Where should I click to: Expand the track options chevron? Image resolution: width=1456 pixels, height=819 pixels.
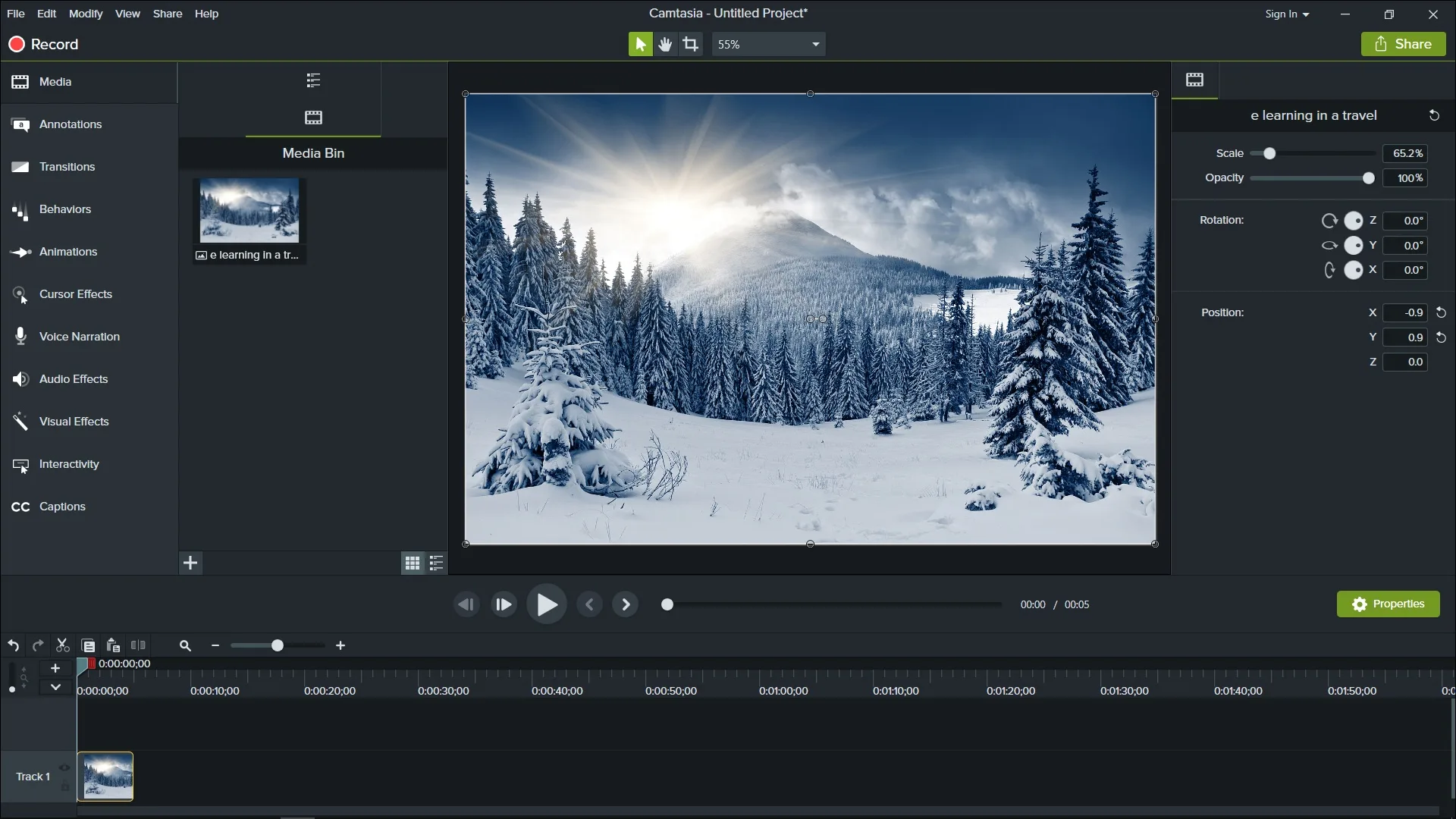(x=55, y=688)
